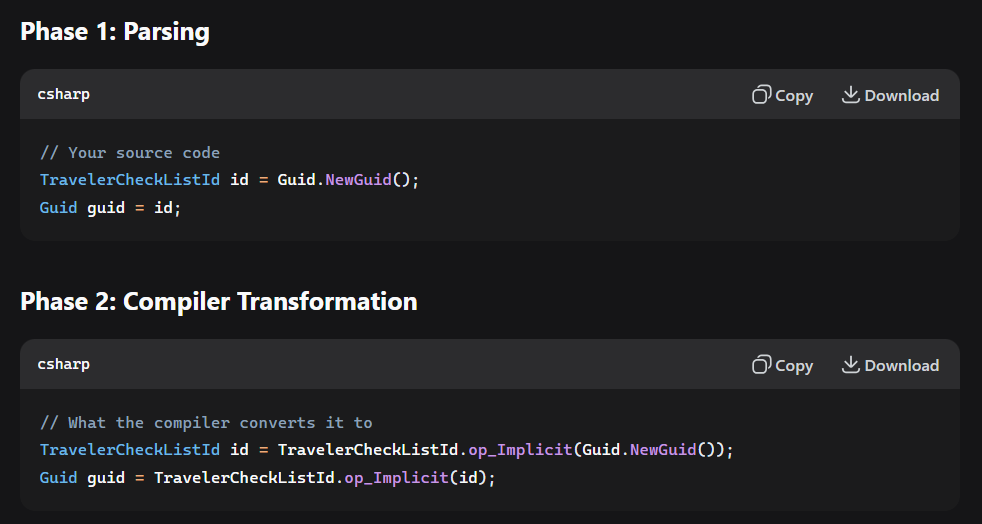Click "op_Implicit" before "(Guid.NewGuid())"

pos(522,450)
